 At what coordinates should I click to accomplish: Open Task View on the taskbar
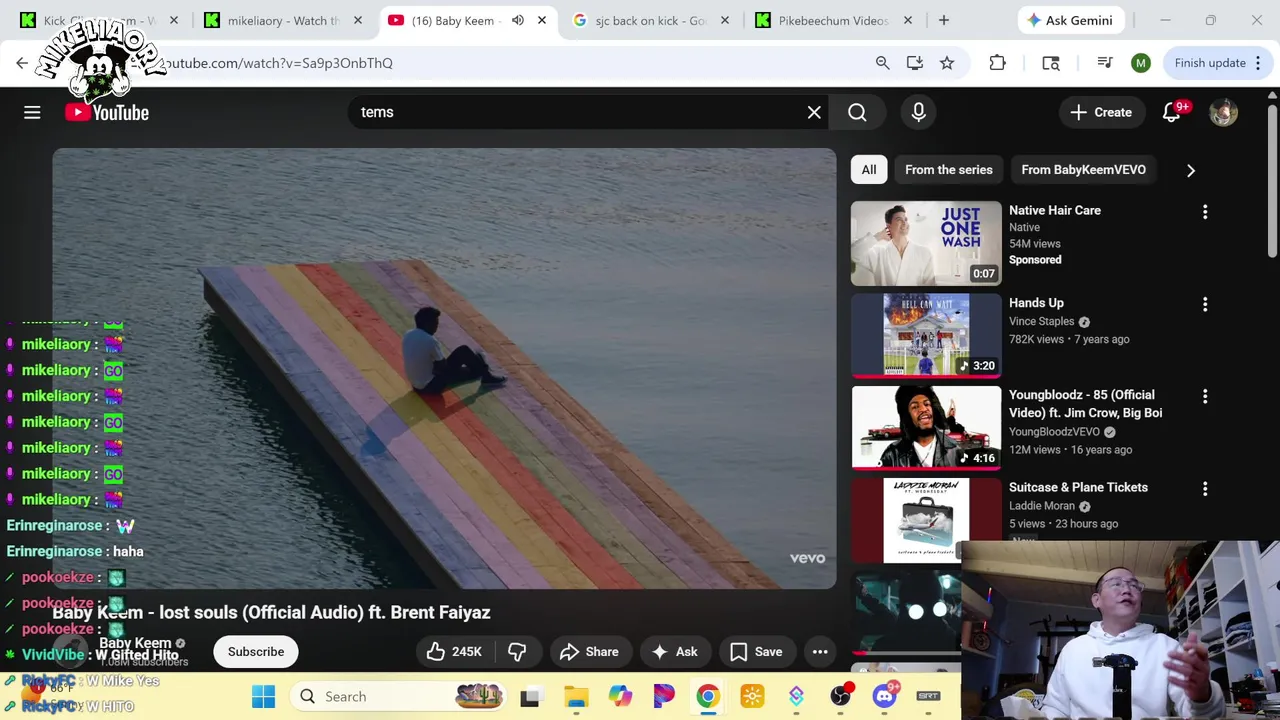coord(530,696)
